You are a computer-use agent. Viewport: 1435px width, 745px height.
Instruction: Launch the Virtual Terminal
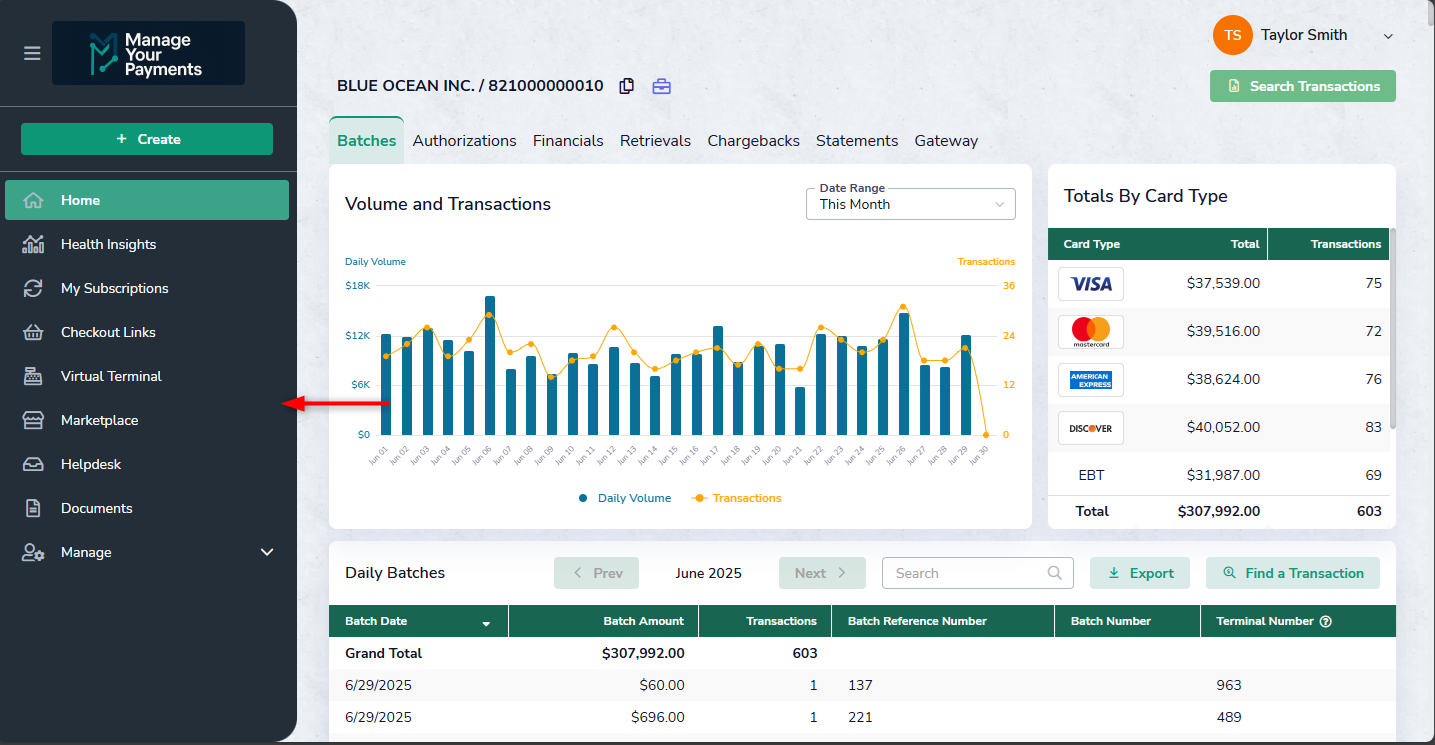point(111,376)
